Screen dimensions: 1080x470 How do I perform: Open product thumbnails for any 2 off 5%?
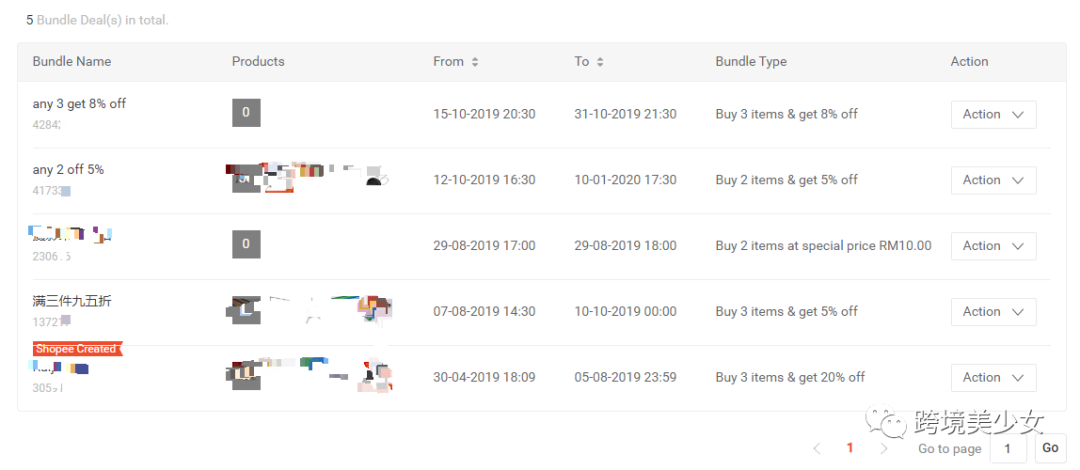[307, 179]
